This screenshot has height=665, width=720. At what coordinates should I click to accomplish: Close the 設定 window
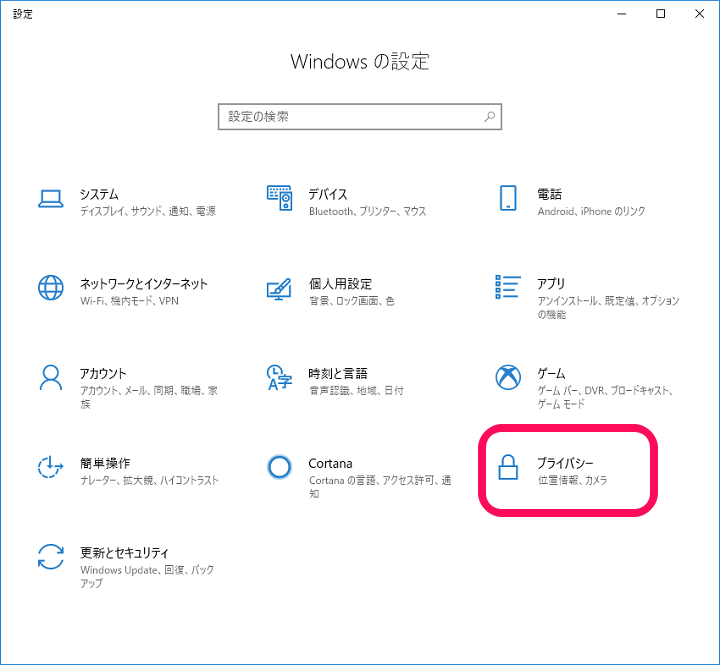[x=699, y=14]
